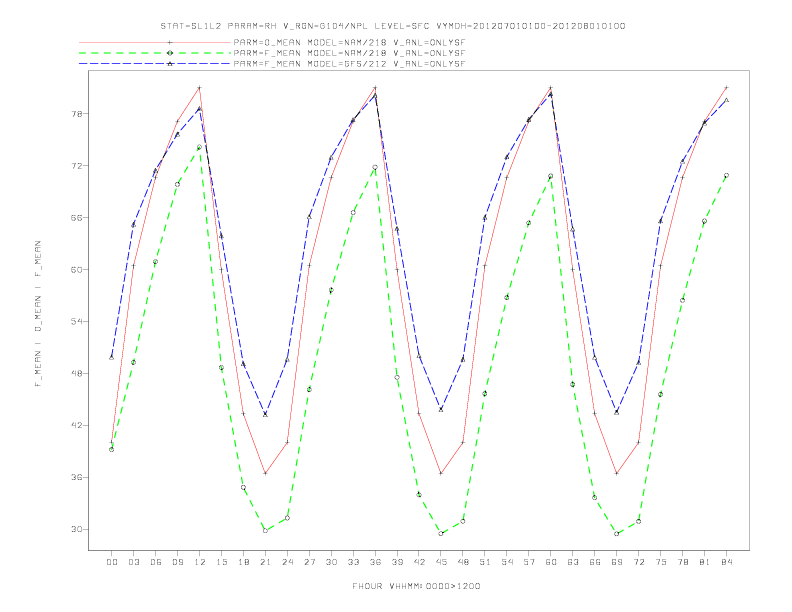The image size is (792, 612).
Task: Click y-axis tick label 48
Action: pos(76,374)
